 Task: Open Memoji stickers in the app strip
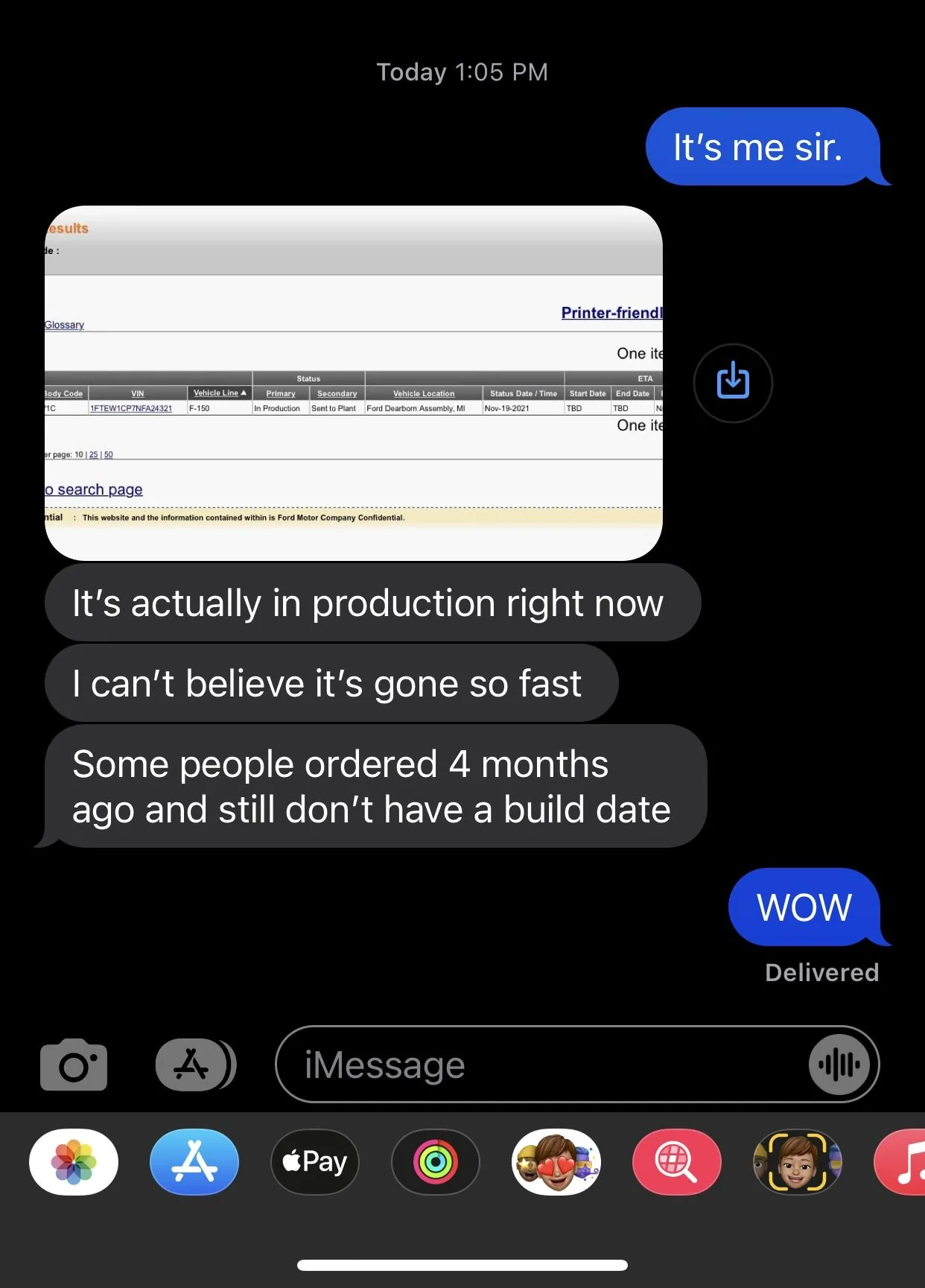(556, 1162)
